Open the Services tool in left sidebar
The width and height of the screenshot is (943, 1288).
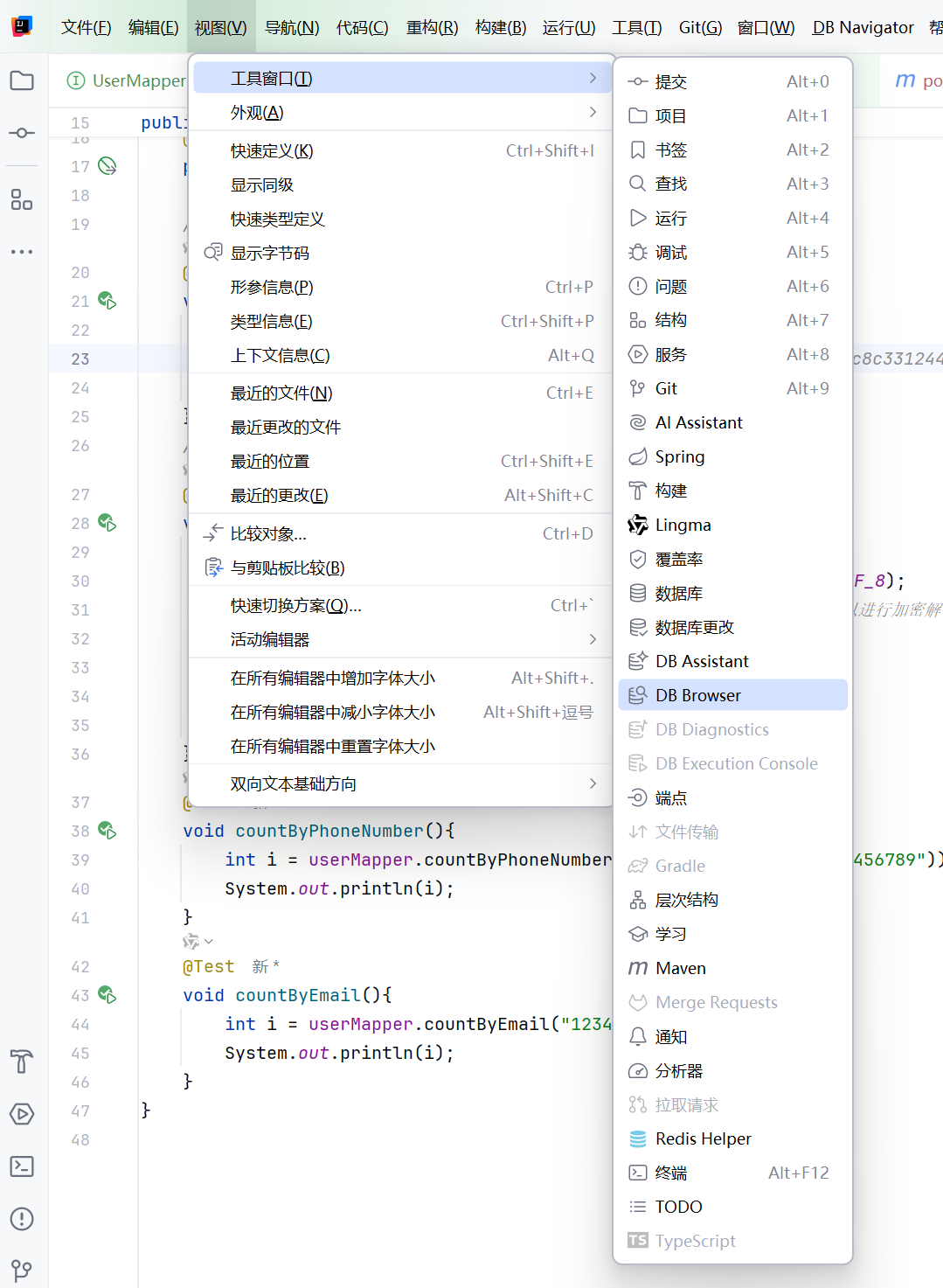tap(22, 1114)
